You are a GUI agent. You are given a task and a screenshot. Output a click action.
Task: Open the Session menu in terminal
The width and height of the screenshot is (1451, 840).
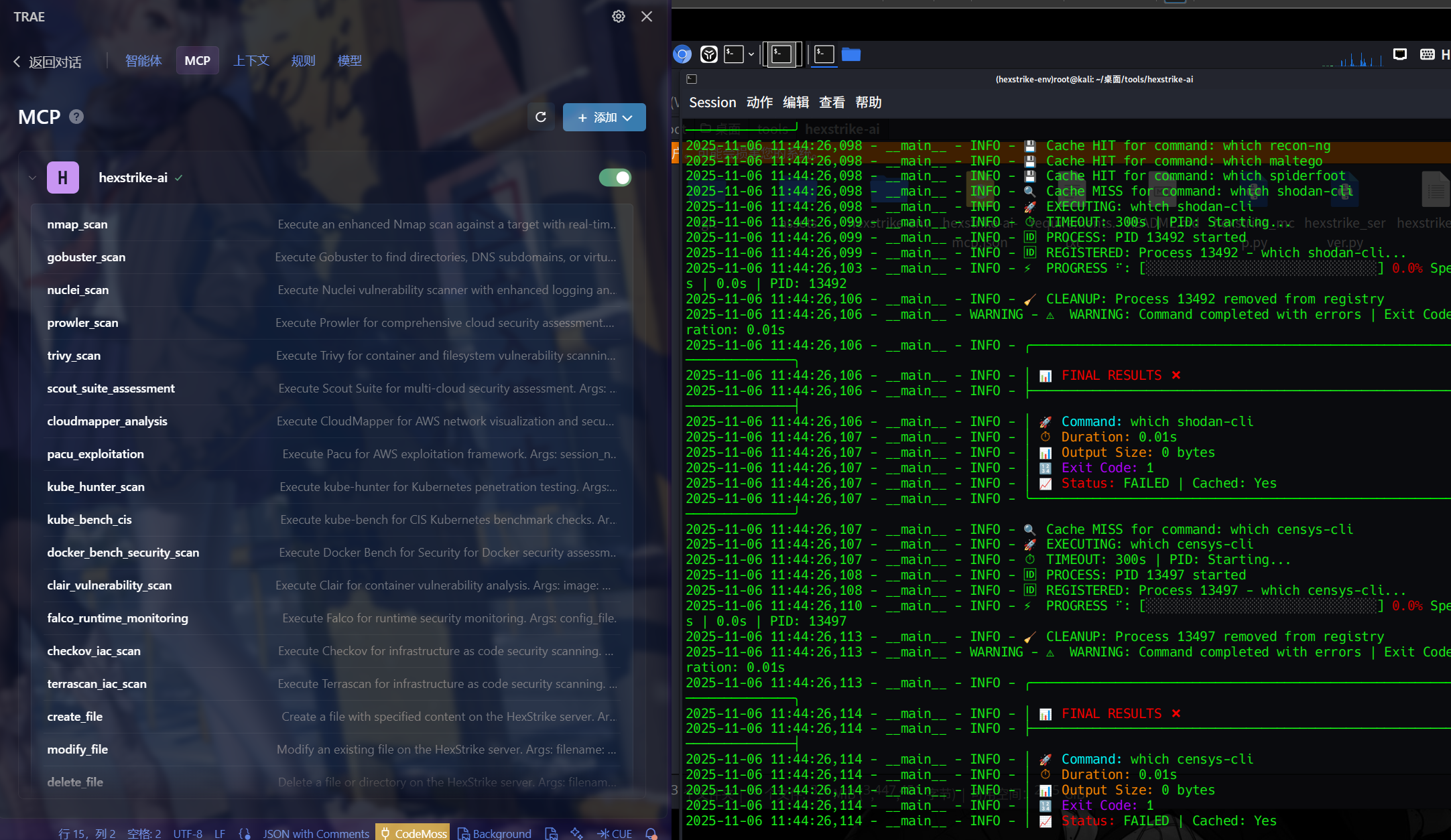[x=712, y=102]
